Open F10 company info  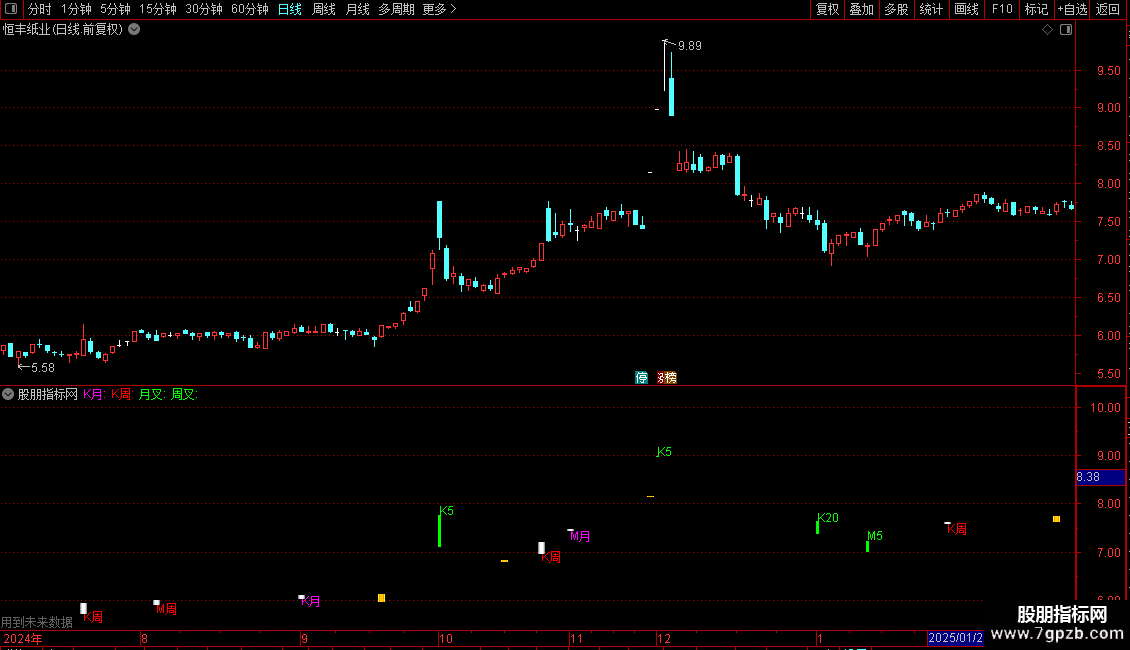point(1002,9)
